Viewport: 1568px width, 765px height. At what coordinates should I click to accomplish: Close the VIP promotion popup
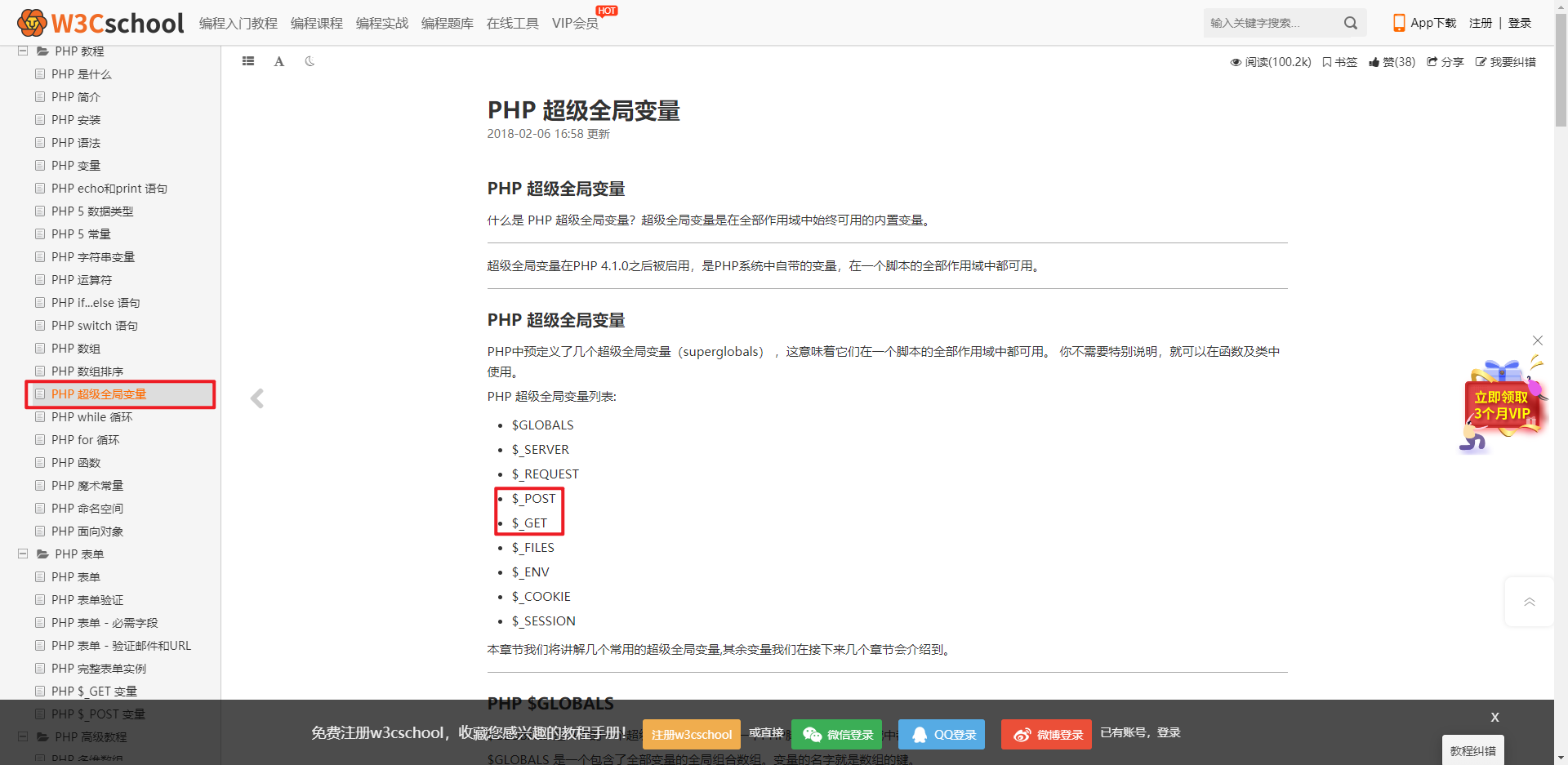click(x=1538, y=340)
